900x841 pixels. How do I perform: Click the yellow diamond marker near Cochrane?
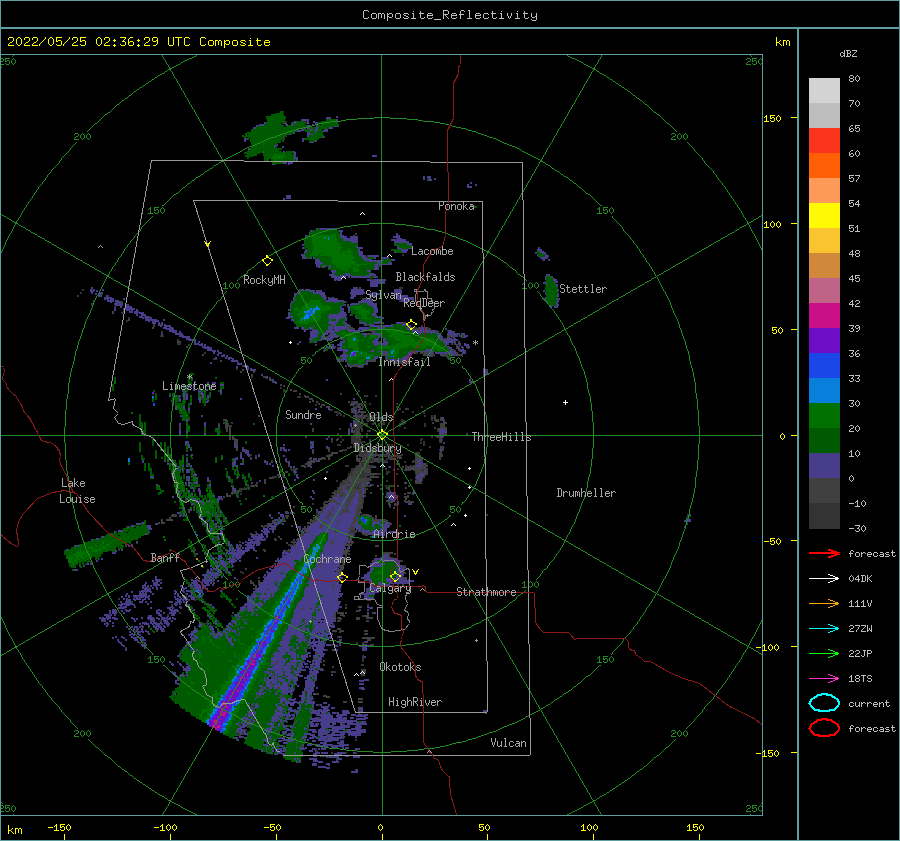[342, 577]
